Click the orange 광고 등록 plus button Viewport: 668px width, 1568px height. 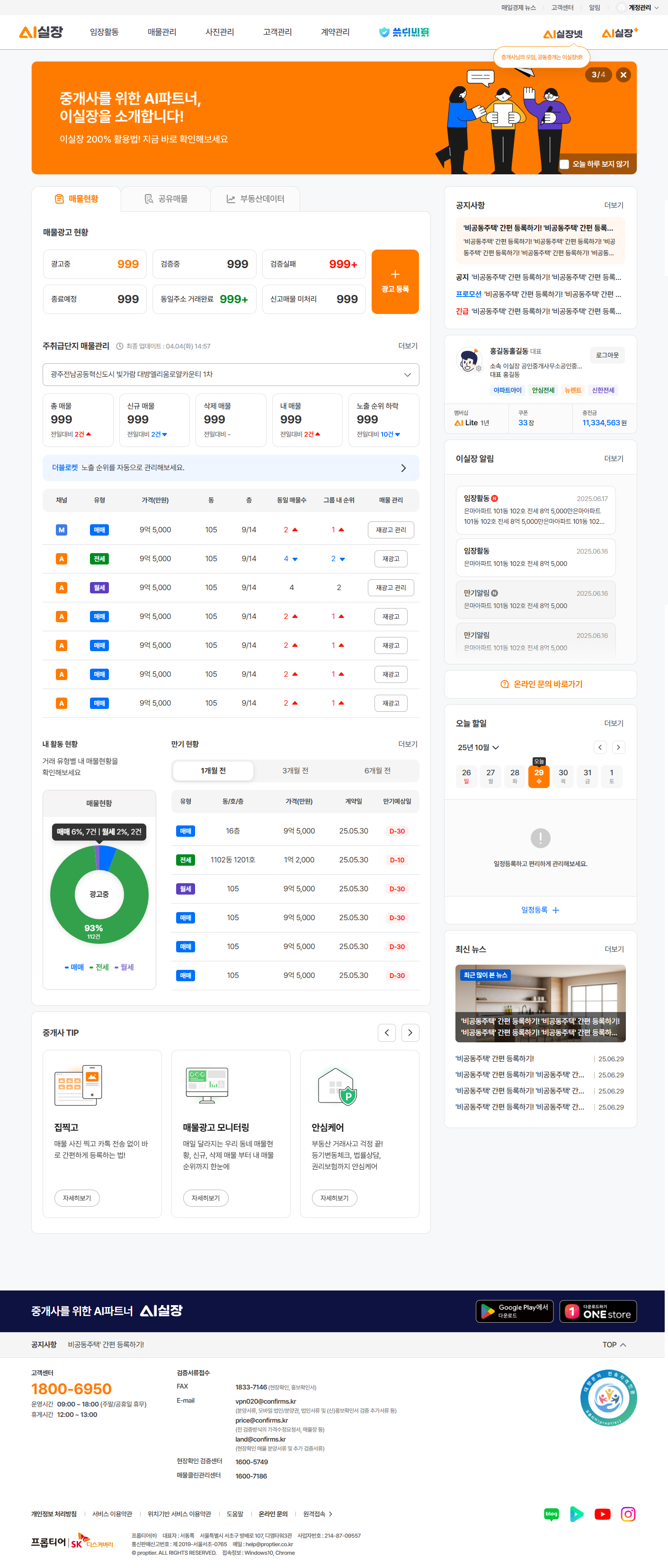click(395, 281)
